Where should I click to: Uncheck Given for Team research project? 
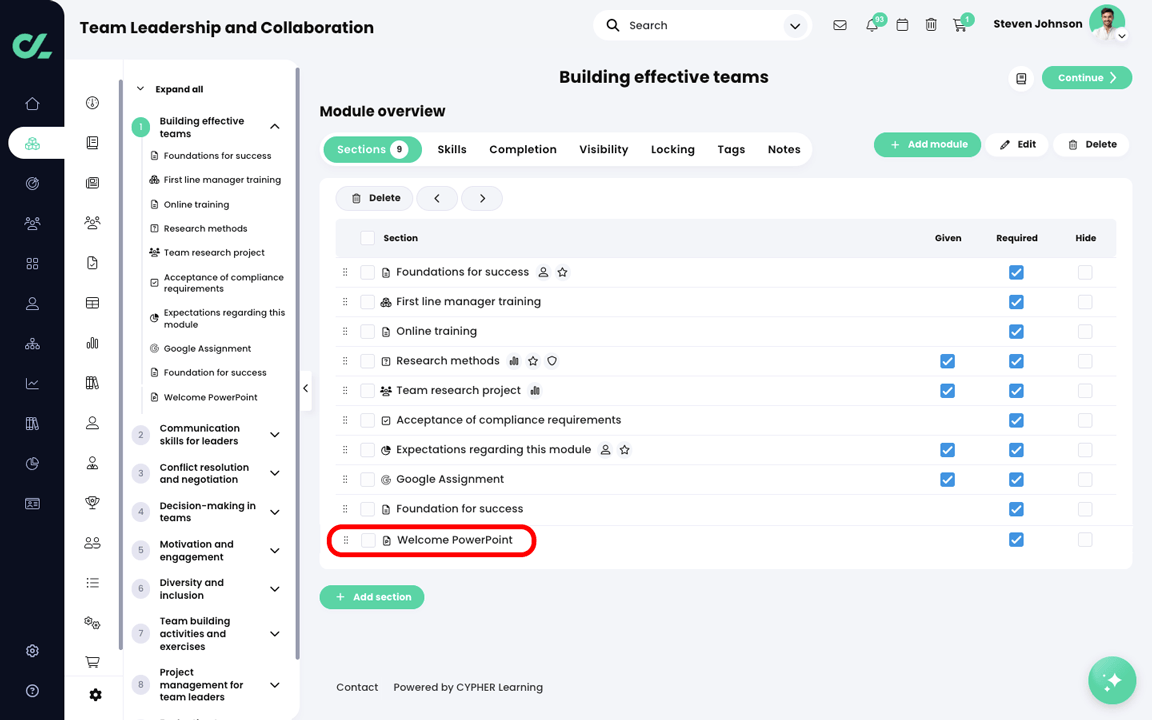pos(948,391)
